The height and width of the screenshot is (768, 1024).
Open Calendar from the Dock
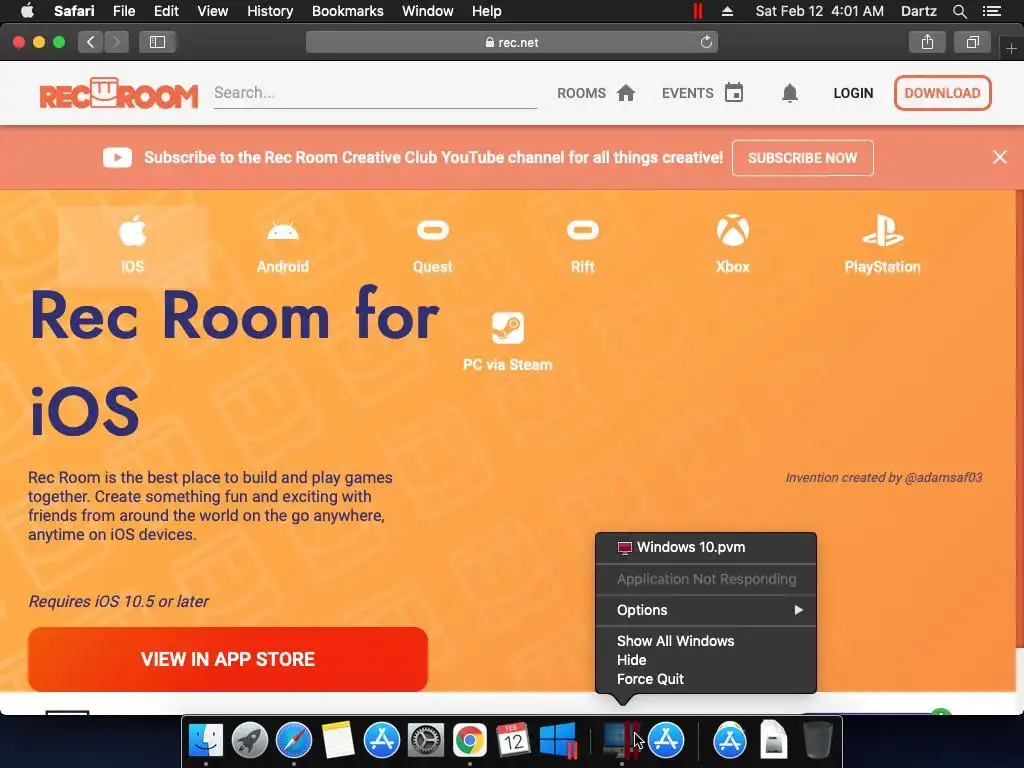[513, 740]
